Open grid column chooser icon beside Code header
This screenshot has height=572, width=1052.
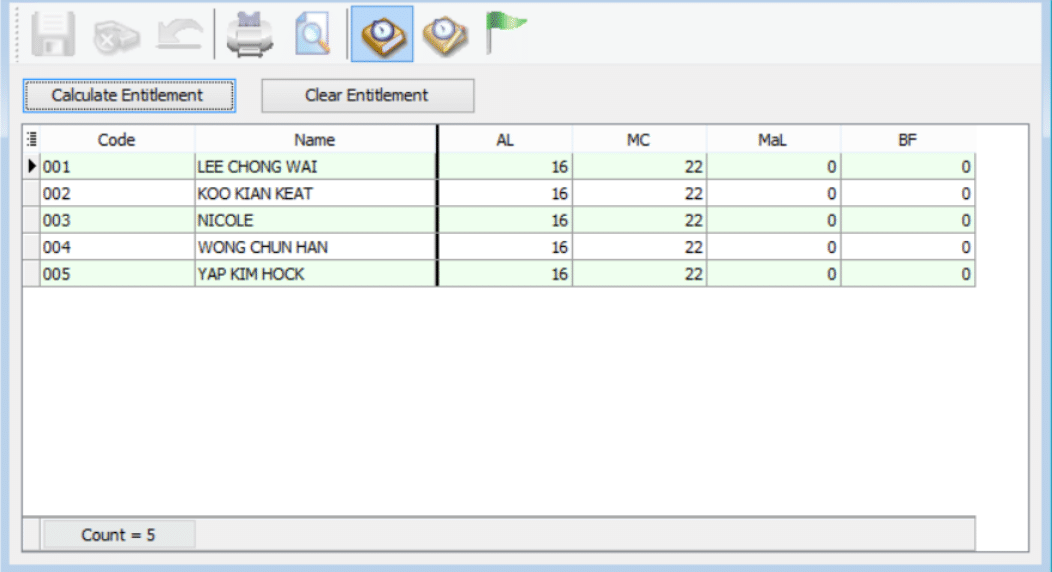click(31, 140)
